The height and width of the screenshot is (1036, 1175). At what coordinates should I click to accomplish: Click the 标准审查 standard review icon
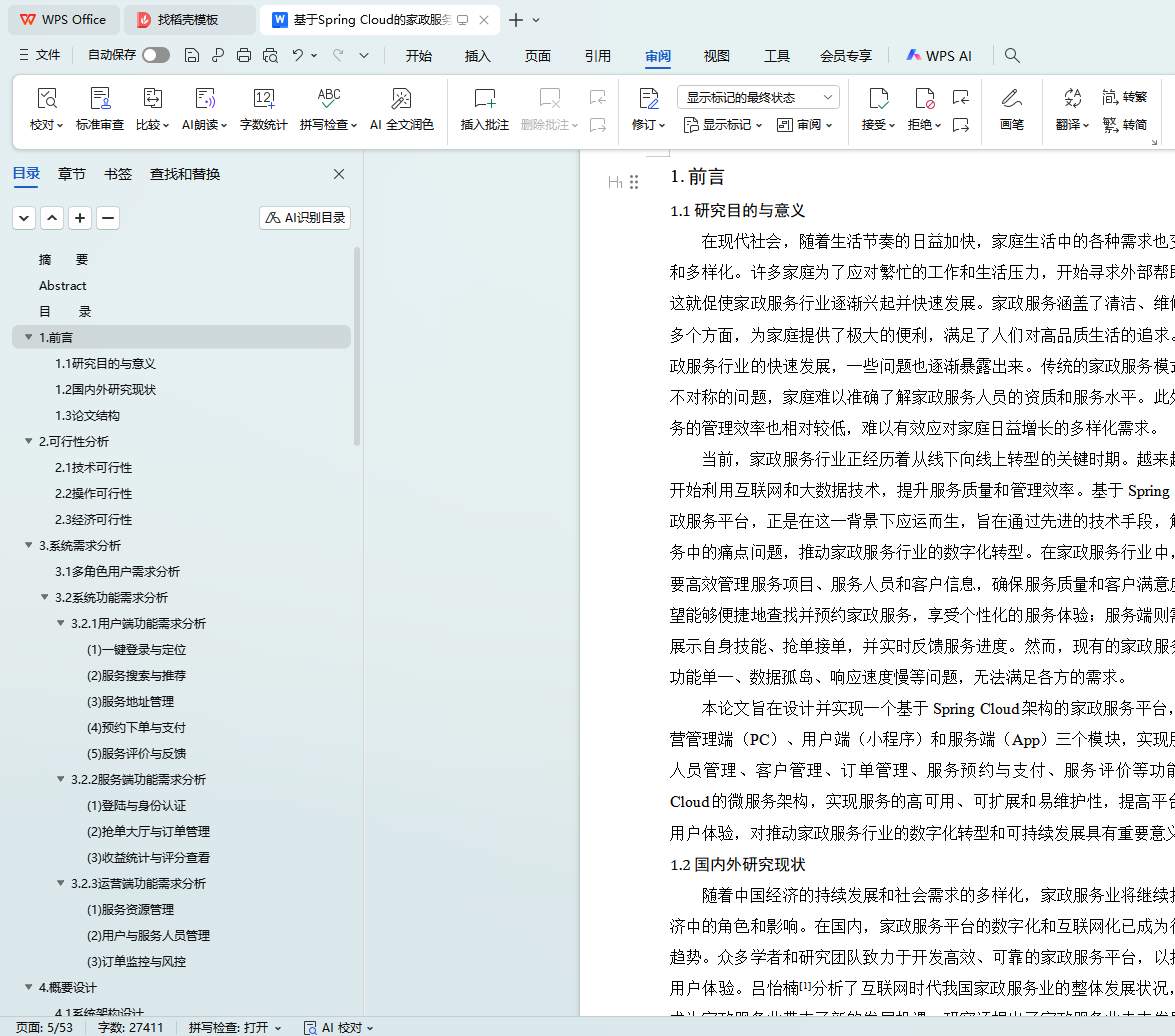[100, 99]
